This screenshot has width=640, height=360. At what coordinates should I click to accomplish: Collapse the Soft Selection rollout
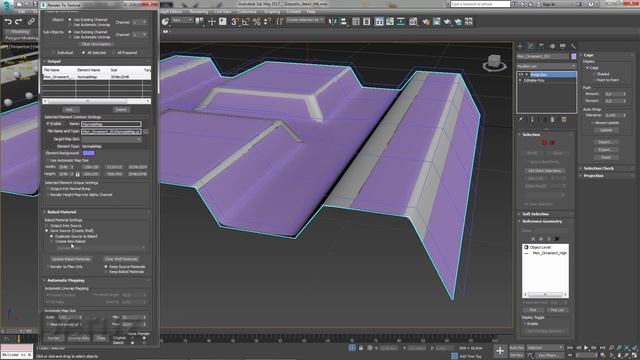pyautogui.click(x=535, y=214)
